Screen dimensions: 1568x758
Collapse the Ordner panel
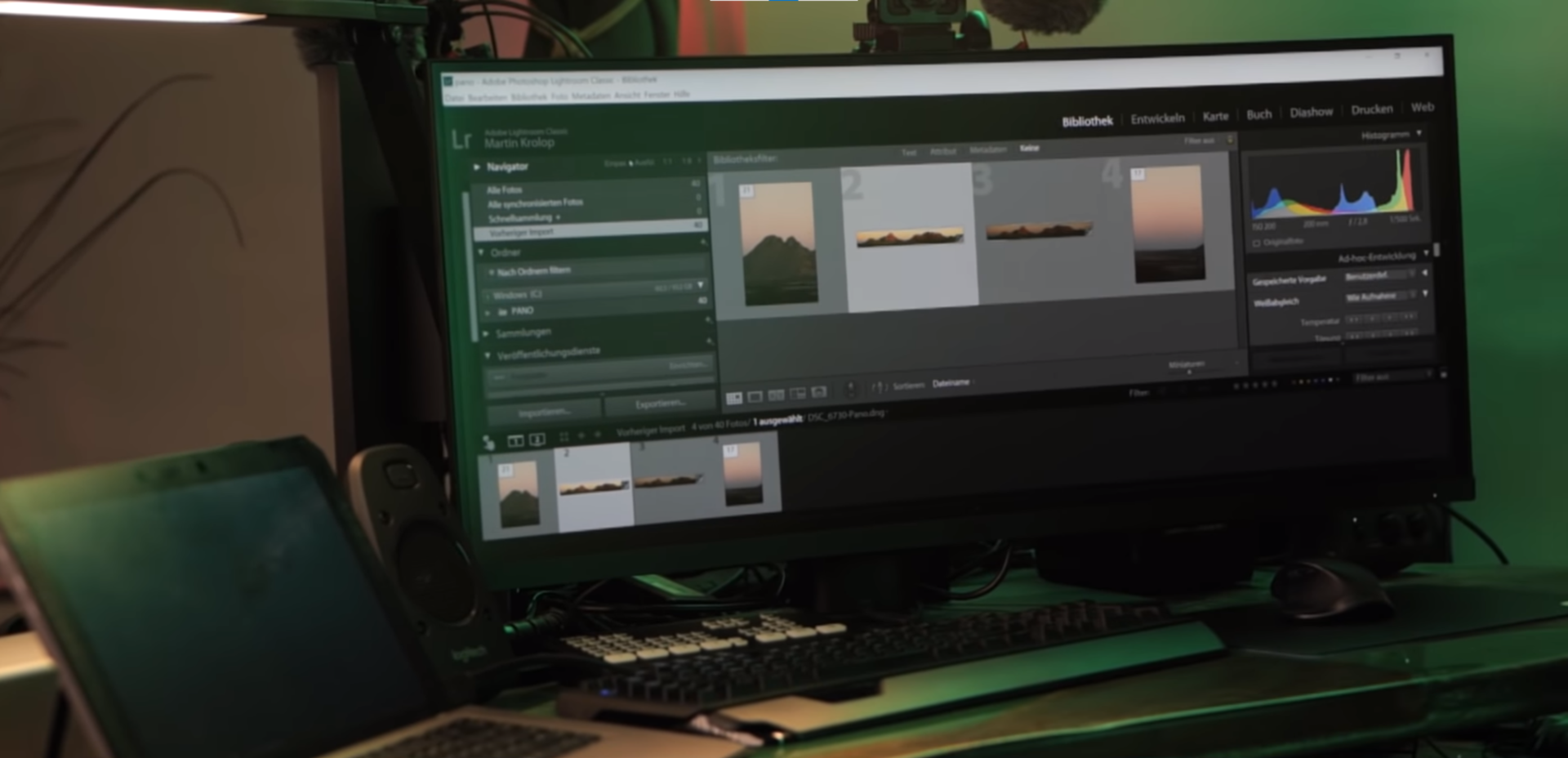[481, 252]
